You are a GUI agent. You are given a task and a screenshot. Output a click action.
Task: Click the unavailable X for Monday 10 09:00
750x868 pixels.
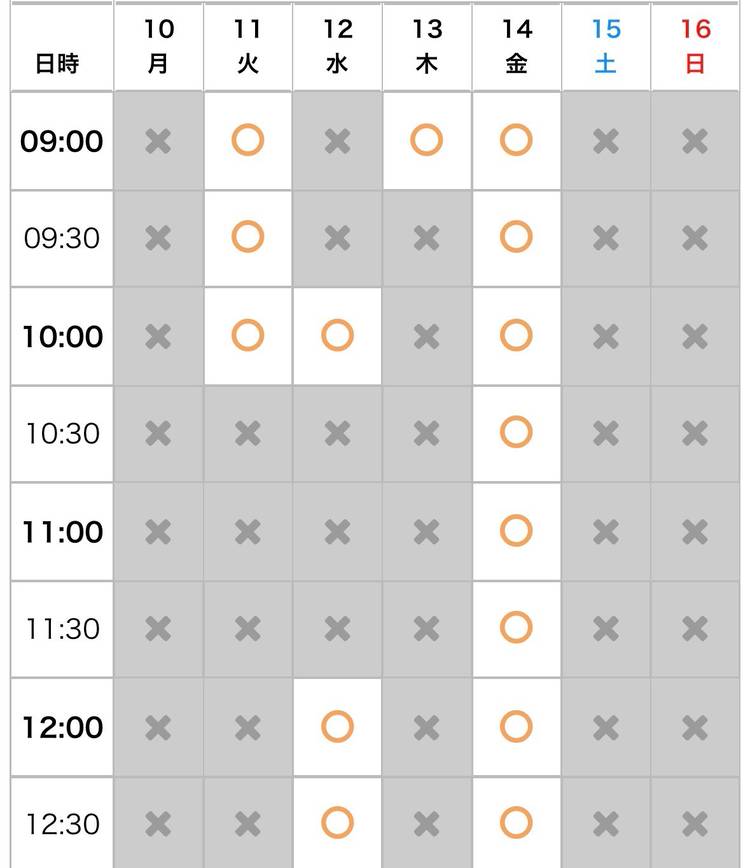click(x=158, y=140)
